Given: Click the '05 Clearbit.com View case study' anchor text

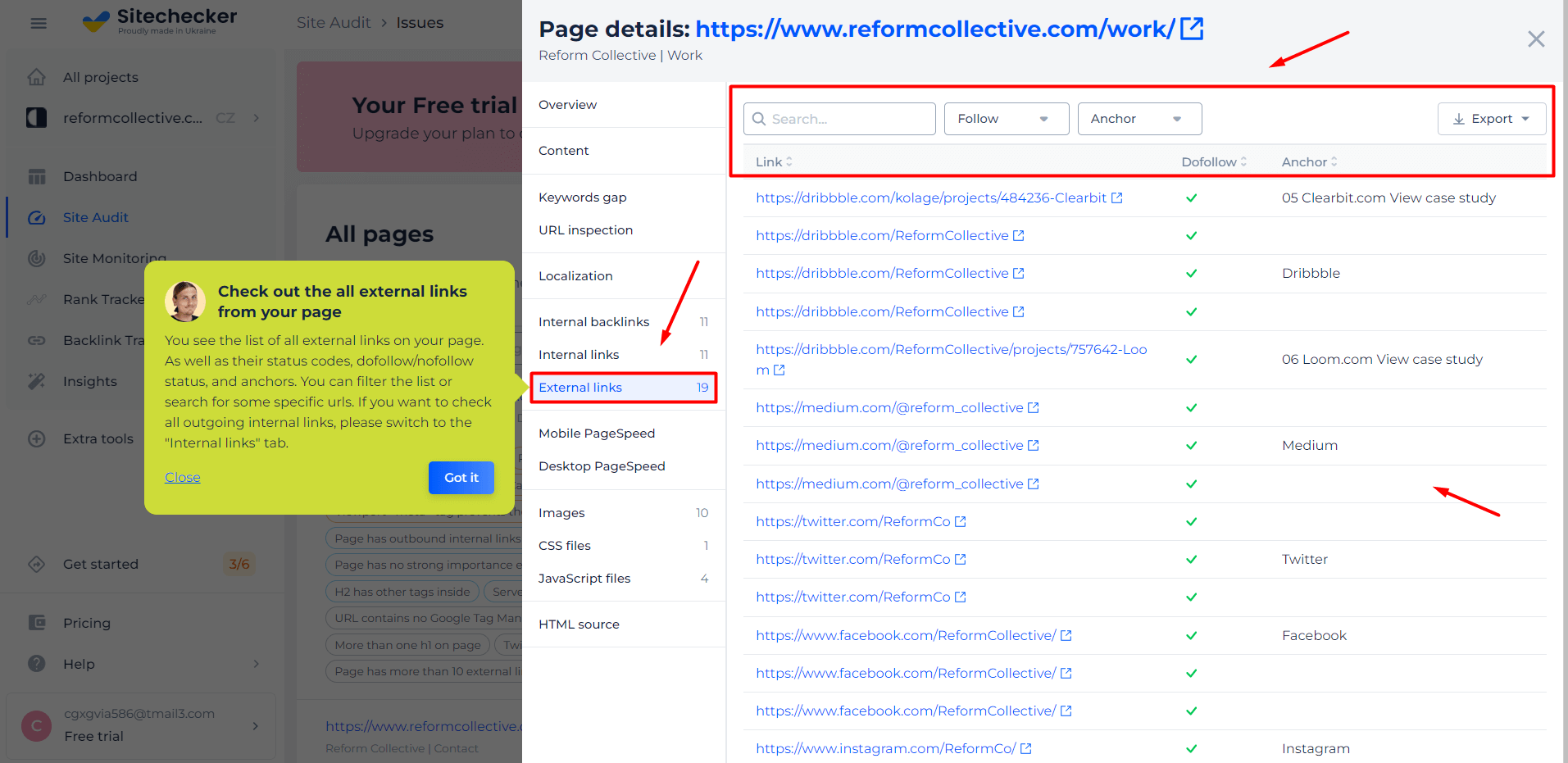Looking at the screenshot, I should [1388, 198].
